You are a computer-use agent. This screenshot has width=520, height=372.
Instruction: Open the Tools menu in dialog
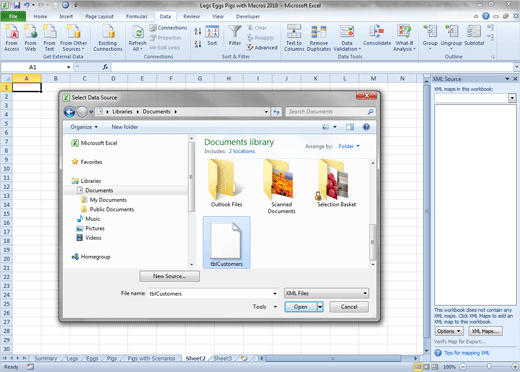point(265,307)
